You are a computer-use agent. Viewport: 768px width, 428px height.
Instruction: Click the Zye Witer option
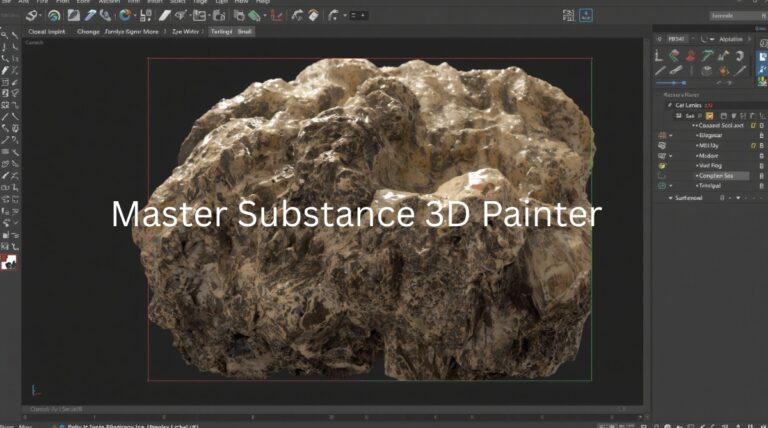click(185, 31)
